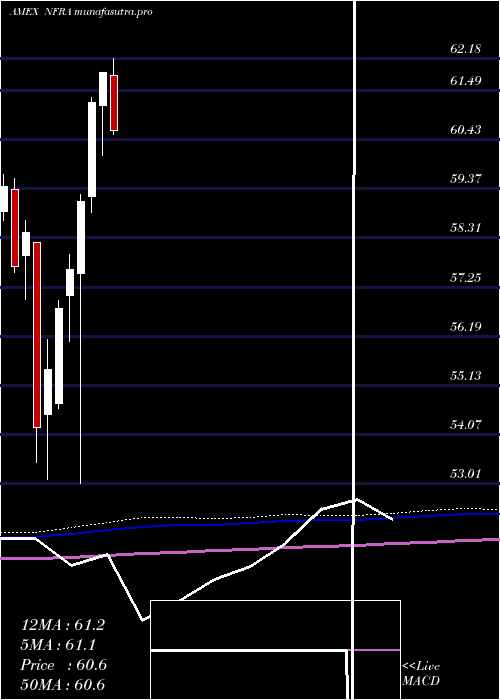Image resolution: width=500 pixels, height=700 pixels.
Task: Click the 61.49 price level label
Action: 466,81
